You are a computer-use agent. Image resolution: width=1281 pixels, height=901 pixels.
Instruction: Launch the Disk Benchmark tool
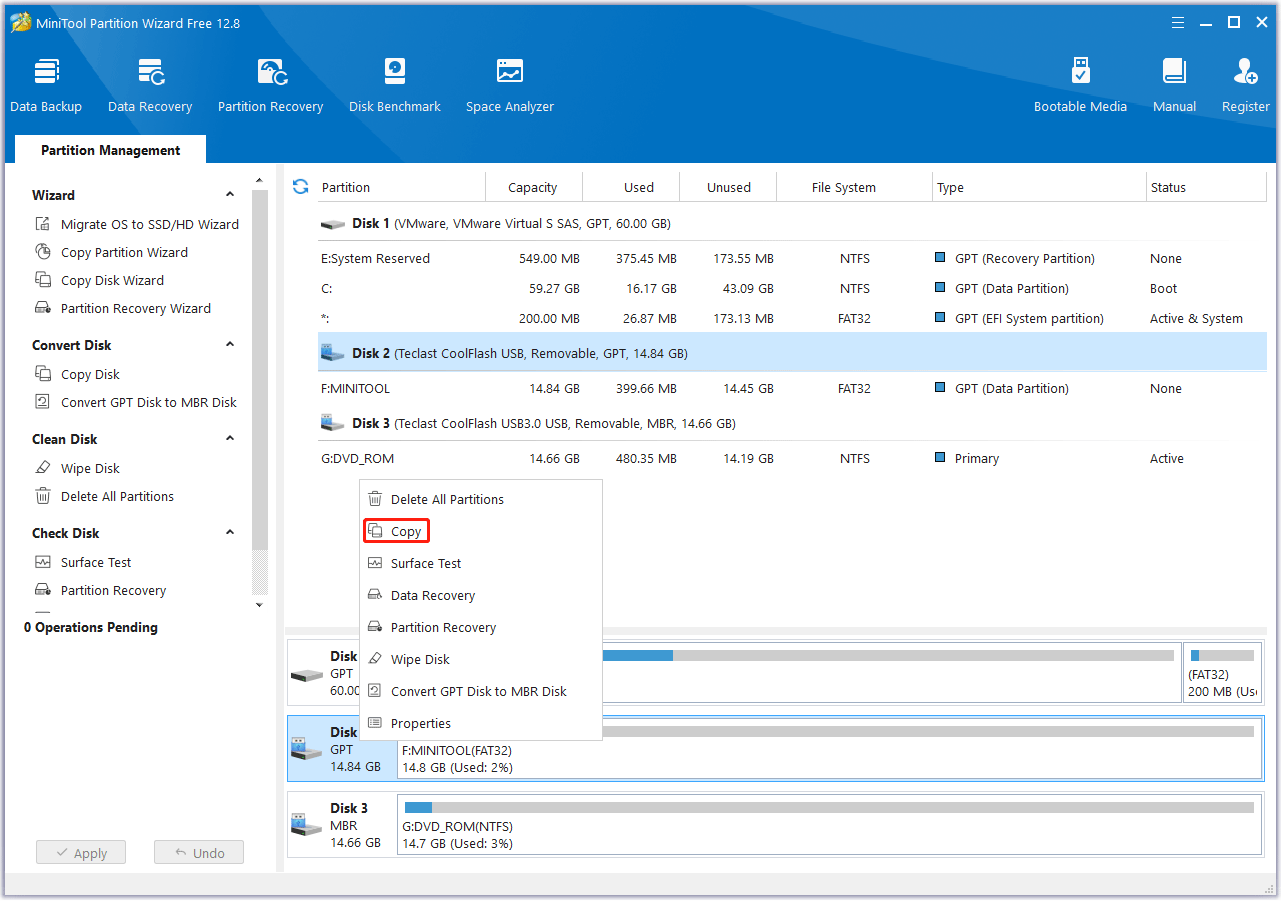pyautogui.click(x=394, y=84)
